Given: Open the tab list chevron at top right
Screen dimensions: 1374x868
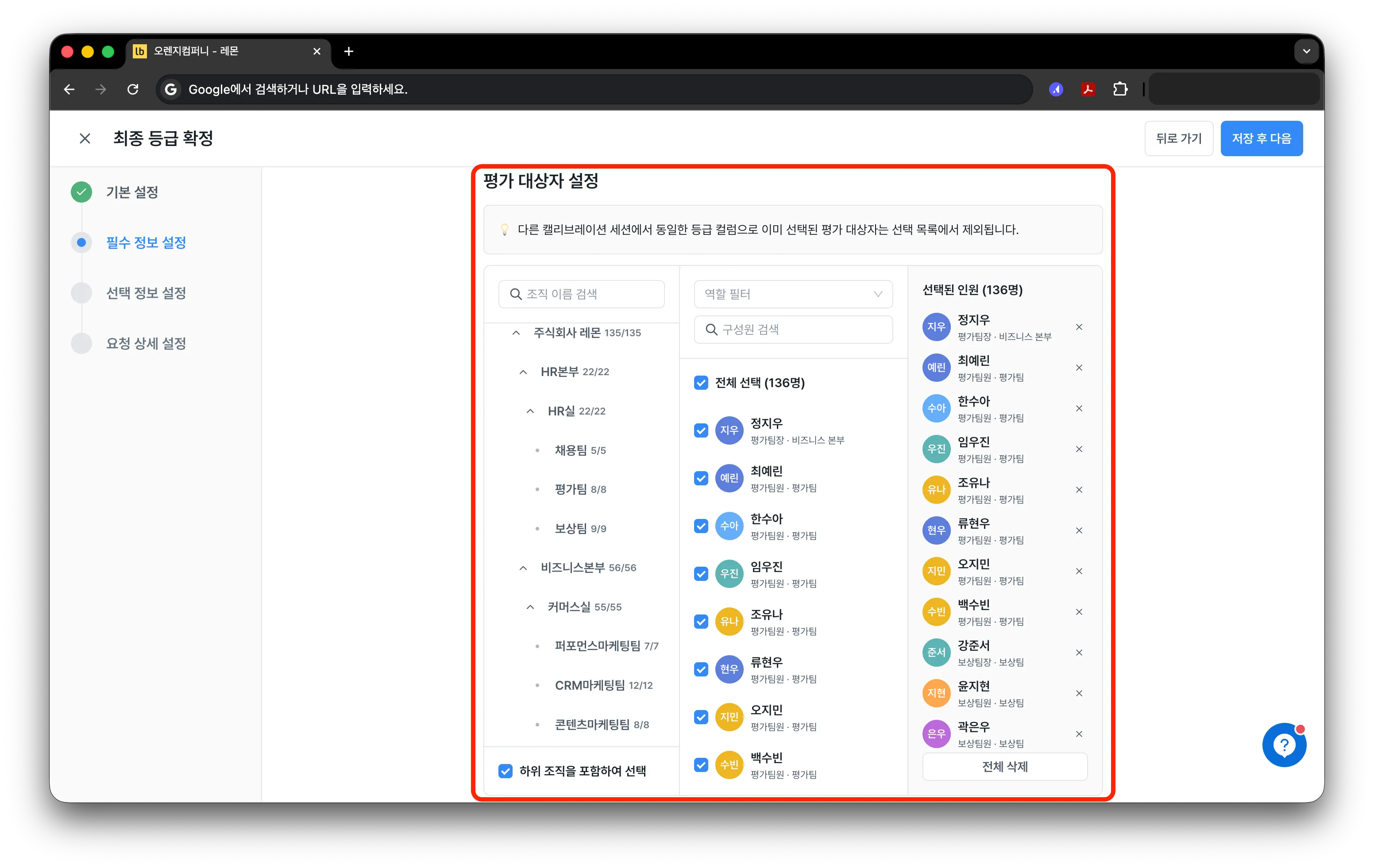Looking at the screenshot, I should point(1306,51).
